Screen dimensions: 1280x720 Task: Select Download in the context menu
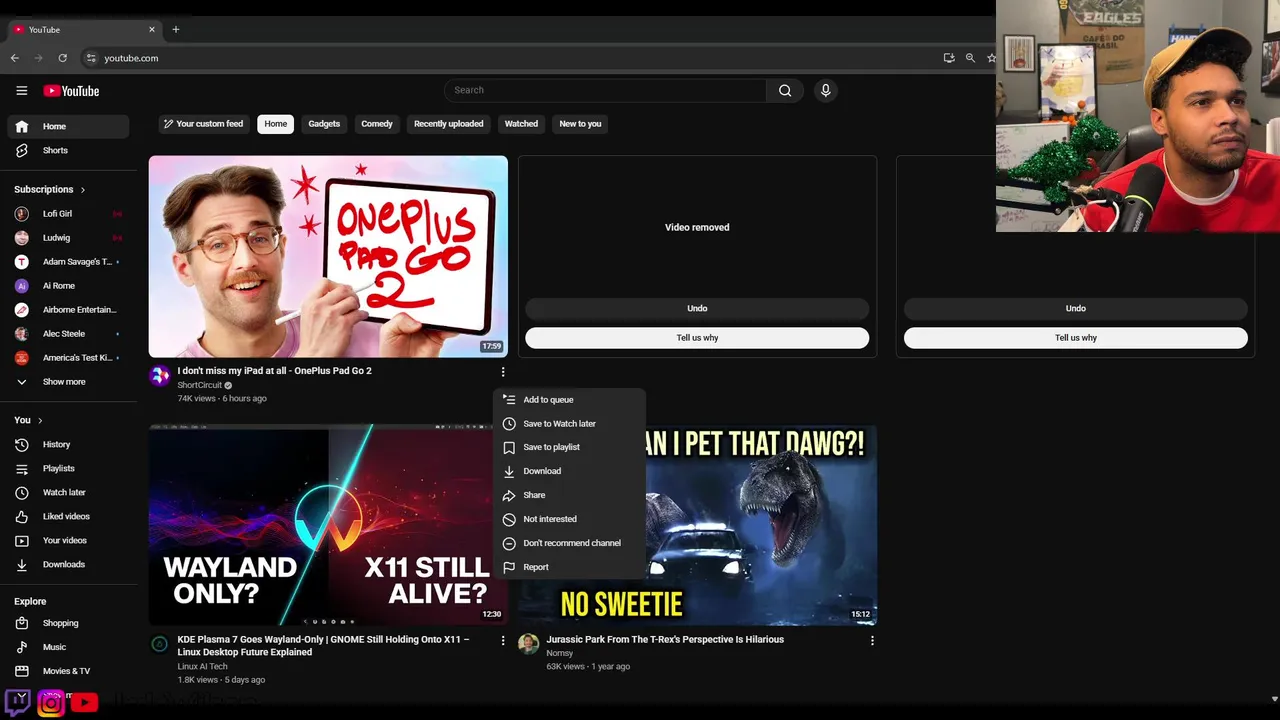click(569, 471)
